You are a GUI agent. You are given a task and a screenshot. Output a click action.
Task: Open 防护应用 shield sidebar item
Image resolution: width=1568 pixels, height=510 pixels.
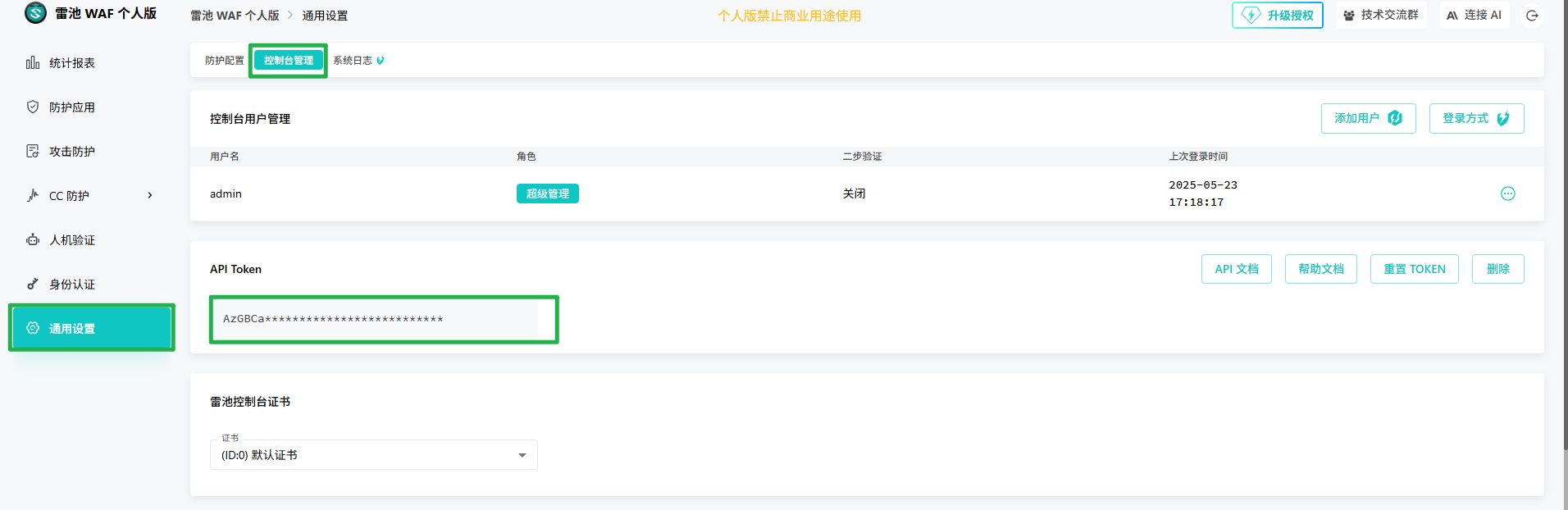pos(71,107)
